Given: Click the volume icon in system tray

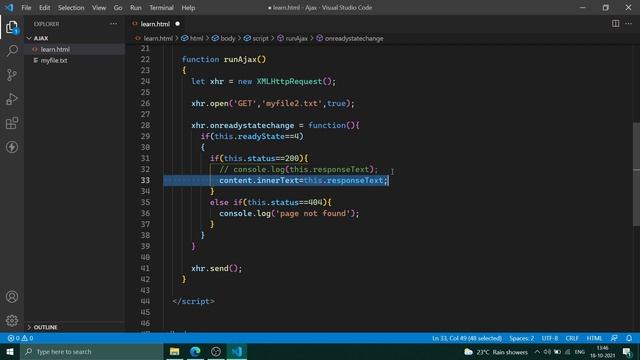Looking at the screenshot, I should click(x=547, y=352).
